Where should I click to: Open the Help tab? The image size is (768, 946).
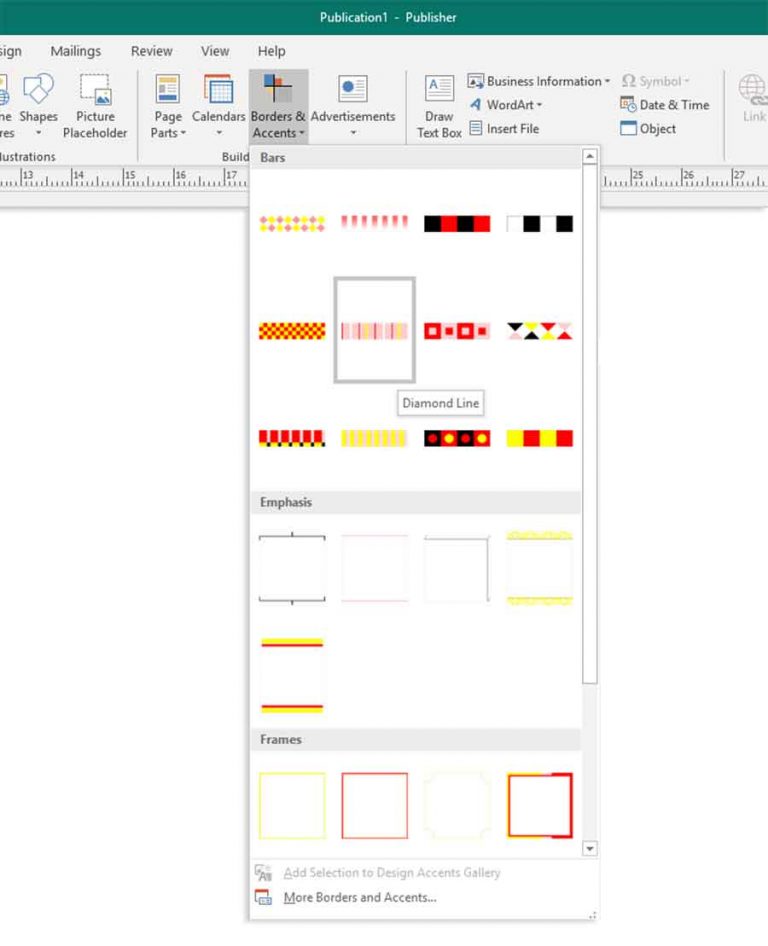point(271,51)
